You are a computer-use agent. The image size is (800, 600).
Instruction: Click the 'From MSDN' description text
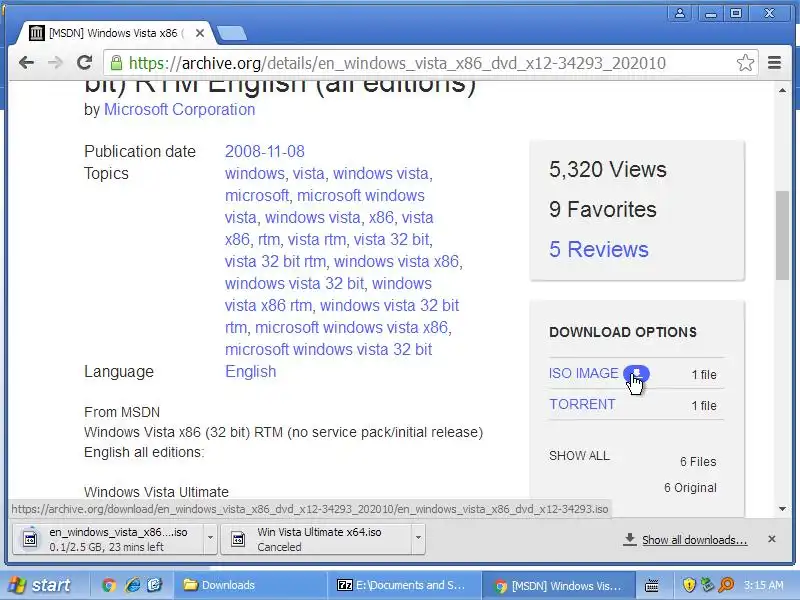click(x=122, y=412)
